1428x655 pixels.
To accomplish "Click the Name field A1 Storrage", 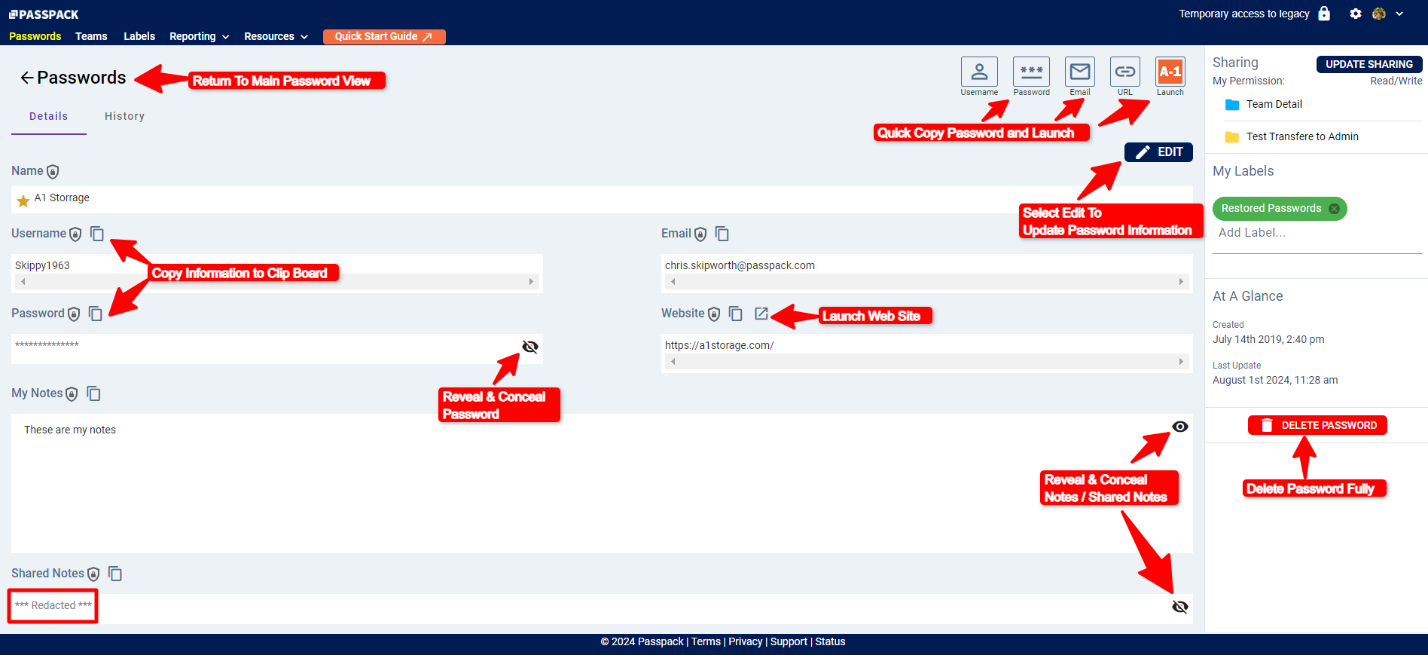I will 602,199.
